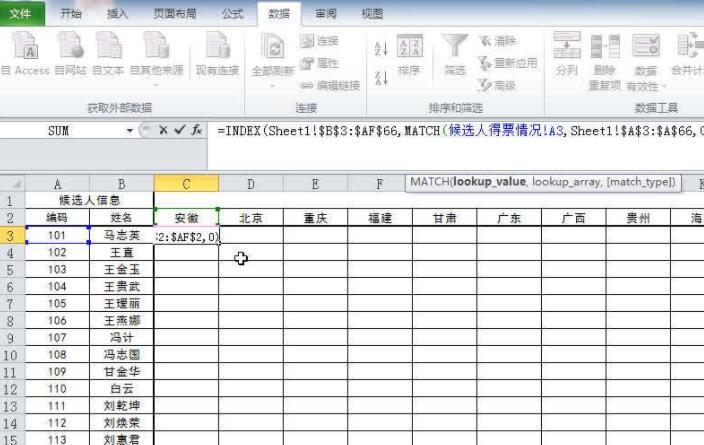Open the 文件 tab
The image size is (704, 445).
coord(21,13)
